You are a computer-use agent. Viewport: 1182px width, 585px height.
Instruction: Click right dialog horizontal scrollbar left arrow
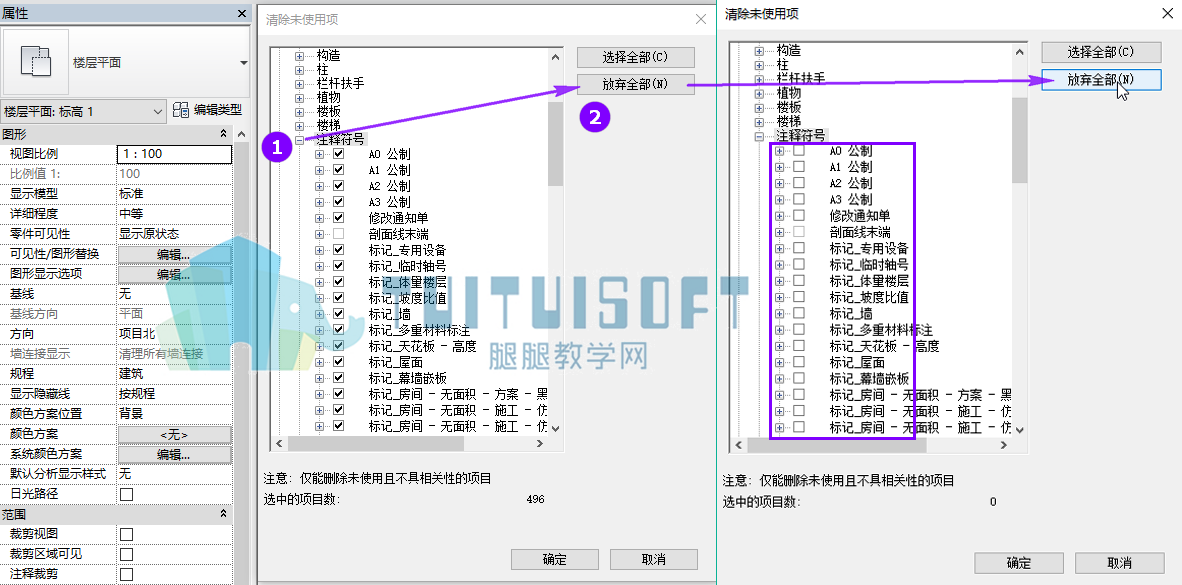coord(740,446)
